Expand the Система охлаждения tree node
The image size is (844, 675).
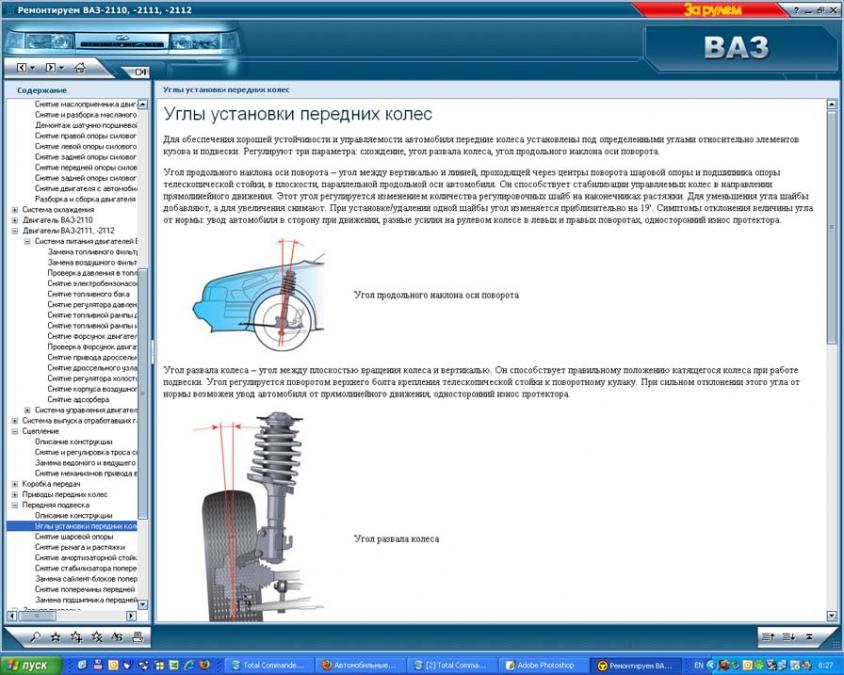coord(15,210)
